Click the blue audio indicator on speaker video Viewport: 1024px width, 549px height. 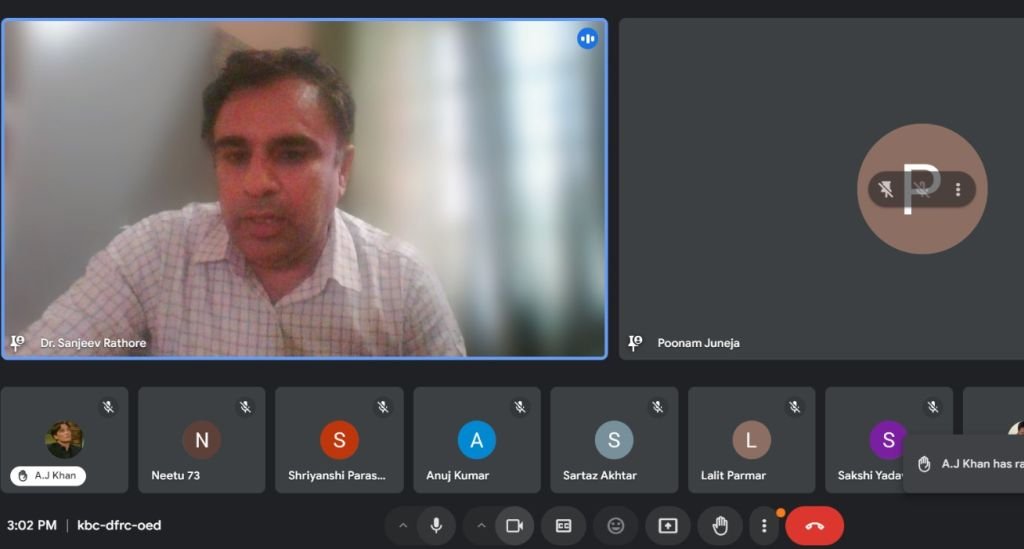[x=587, y=39]
